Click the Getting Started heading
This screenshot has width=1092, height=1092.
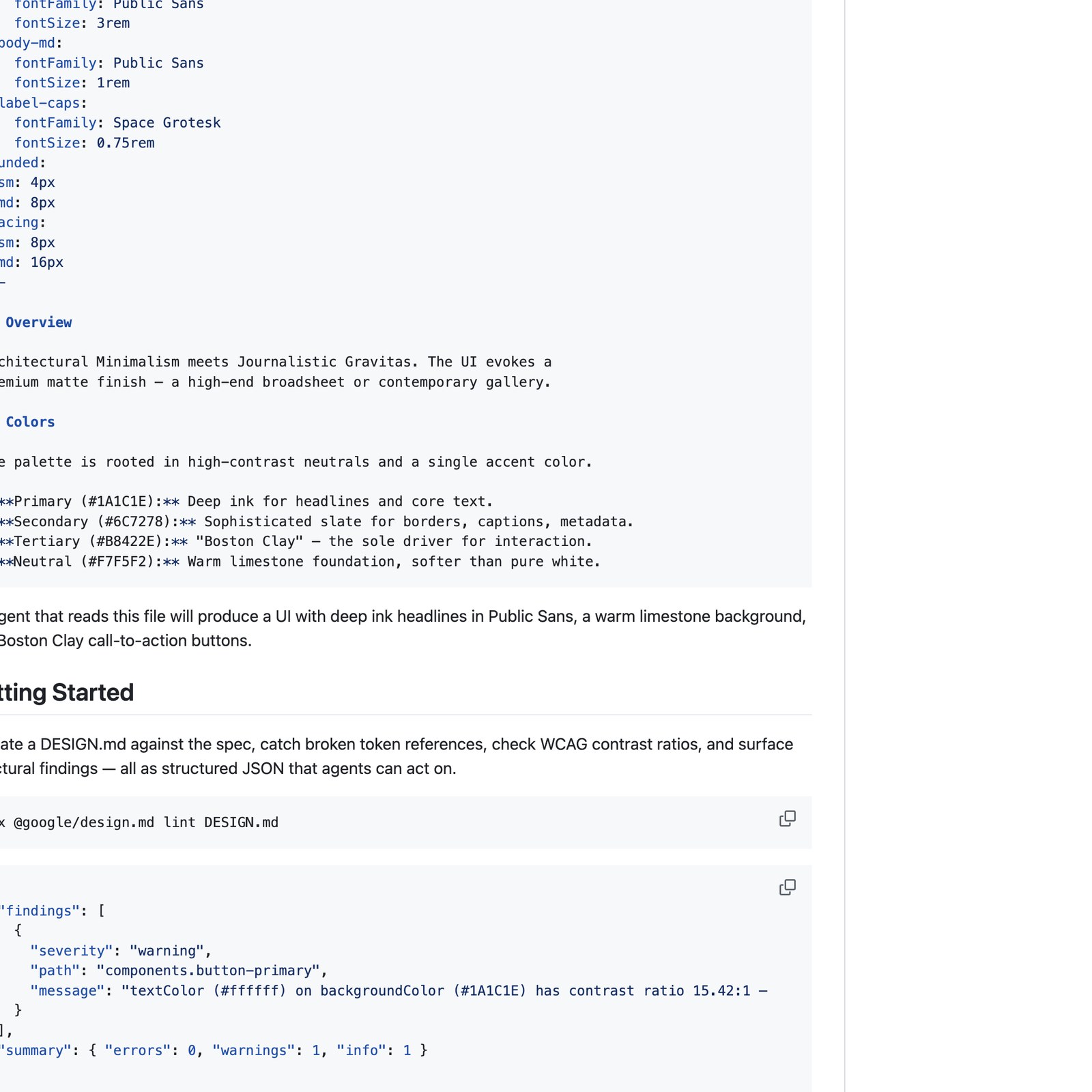tap(67, 693)
